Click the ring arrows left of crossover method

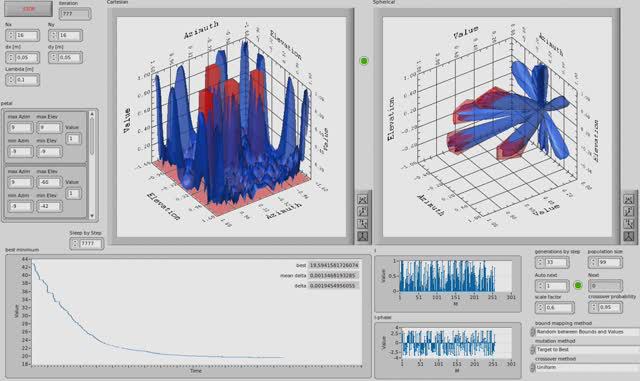(x=532, y=368)
